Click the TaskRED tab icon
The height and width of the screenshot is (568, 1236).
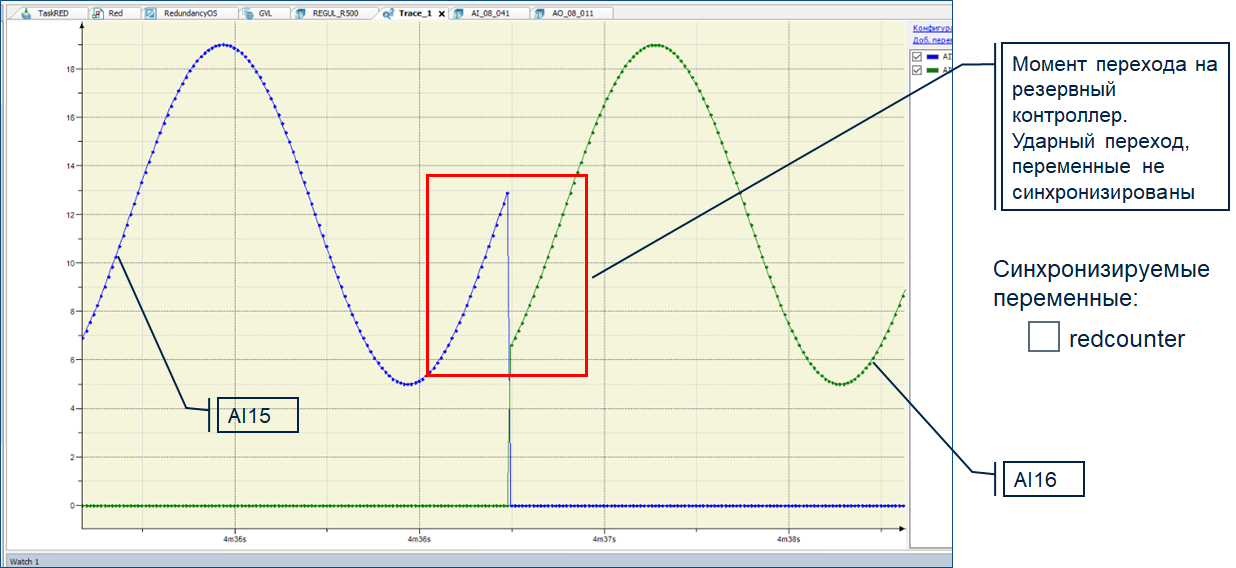[25, 14]
